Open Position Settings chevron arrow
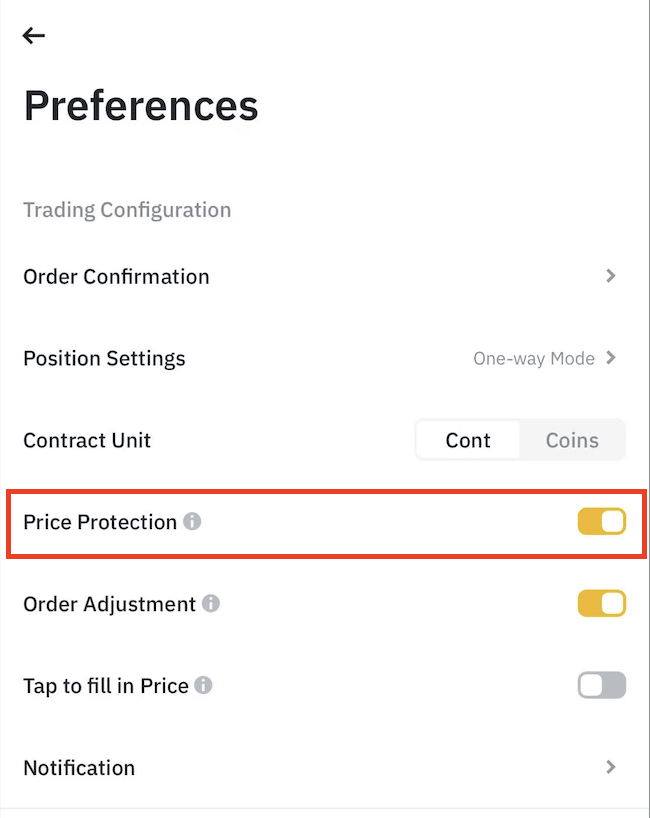 coord(611,358)
